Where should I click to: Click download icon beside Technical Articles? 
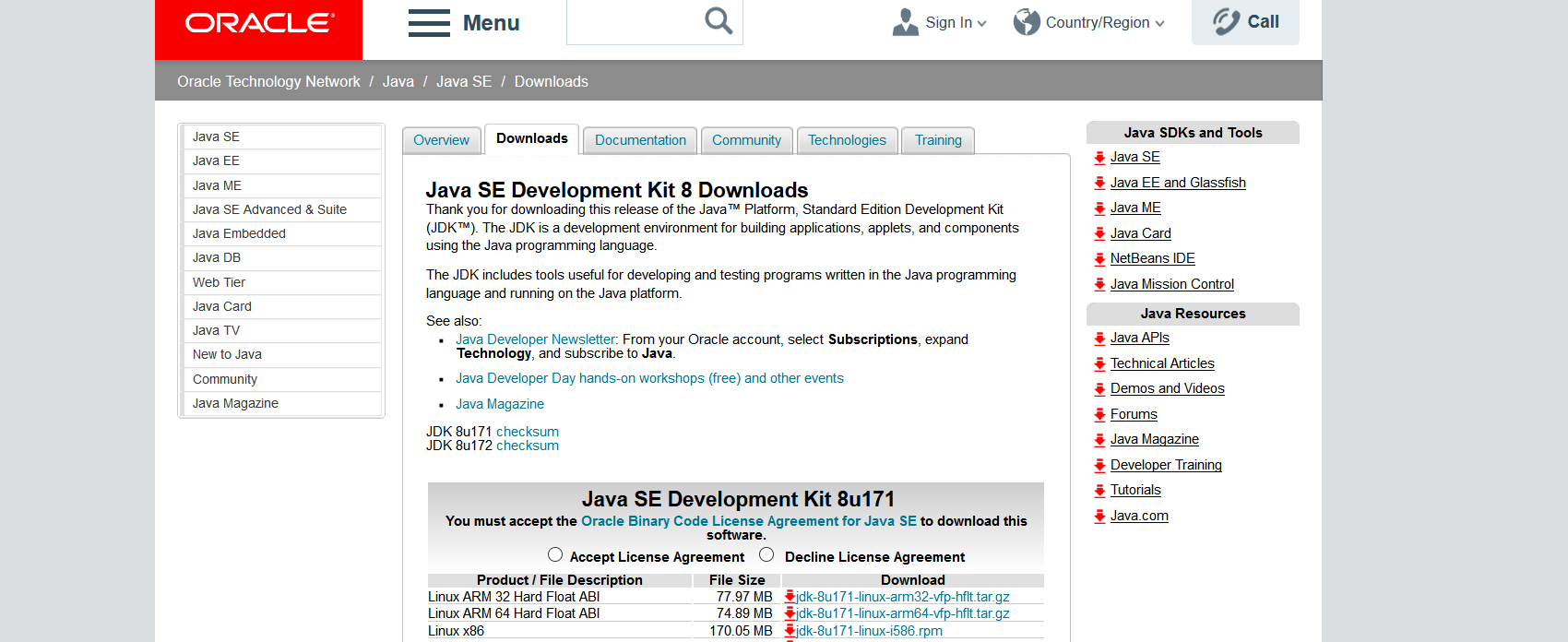pyautogui.click(x=1099, y=364)
